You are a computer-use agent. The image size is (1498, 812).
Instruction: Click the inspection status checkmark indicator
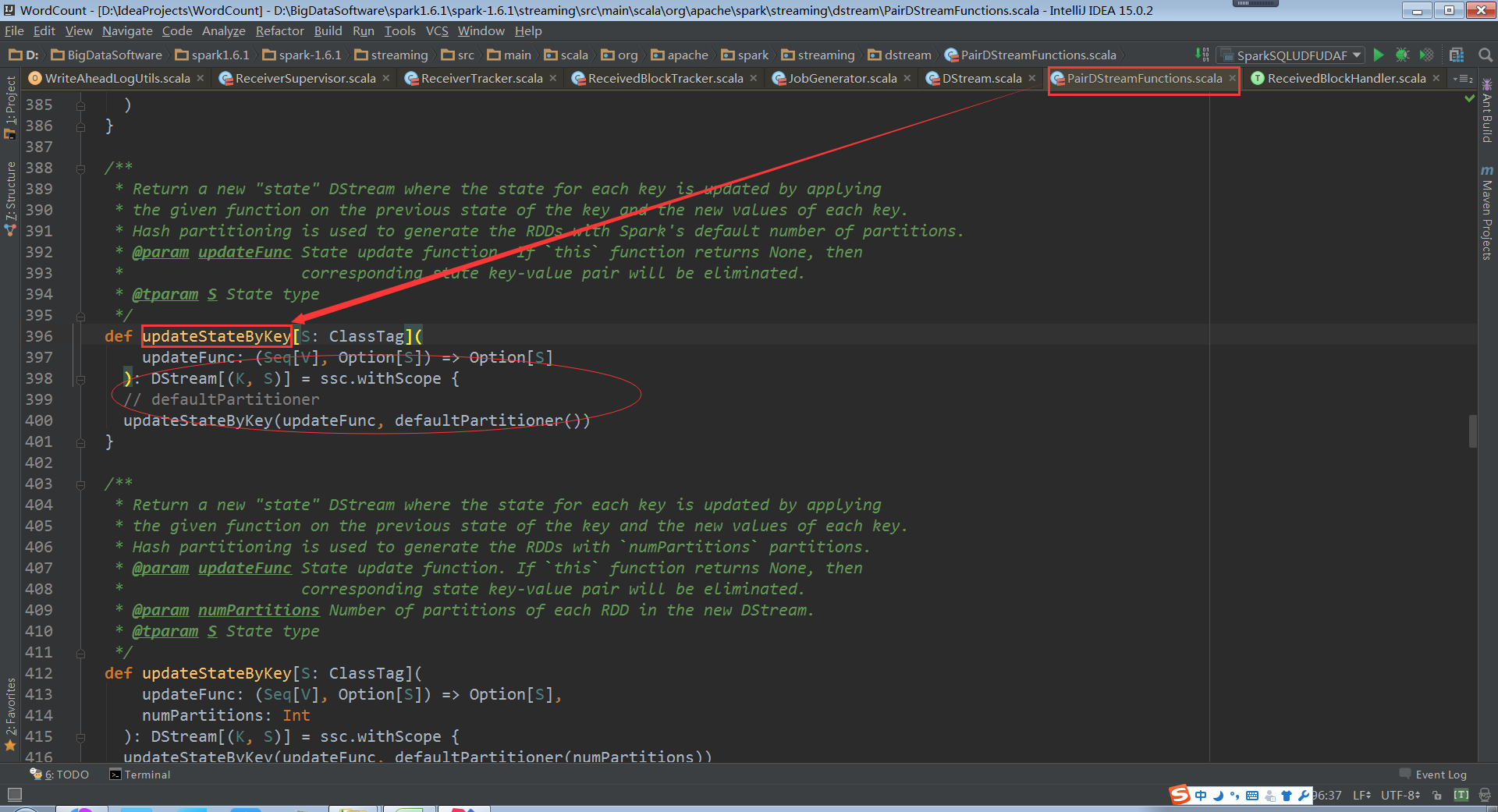1470,98
